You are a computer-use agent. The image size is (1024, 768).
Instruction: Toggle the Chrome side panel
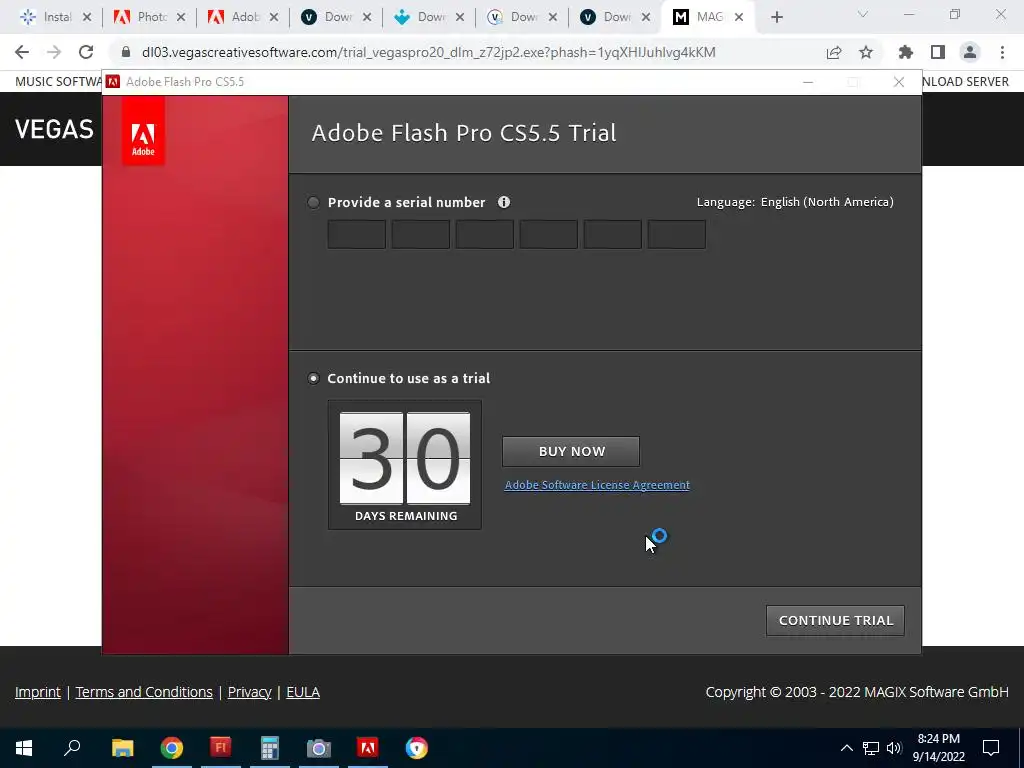[938, 52]
